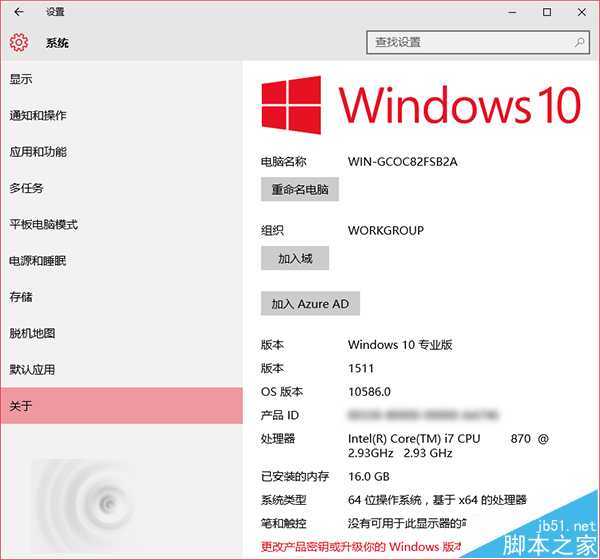Viewport: 600px width, 560px height.
Task: Click the 系统 heading title
Action: pos(57,42)
